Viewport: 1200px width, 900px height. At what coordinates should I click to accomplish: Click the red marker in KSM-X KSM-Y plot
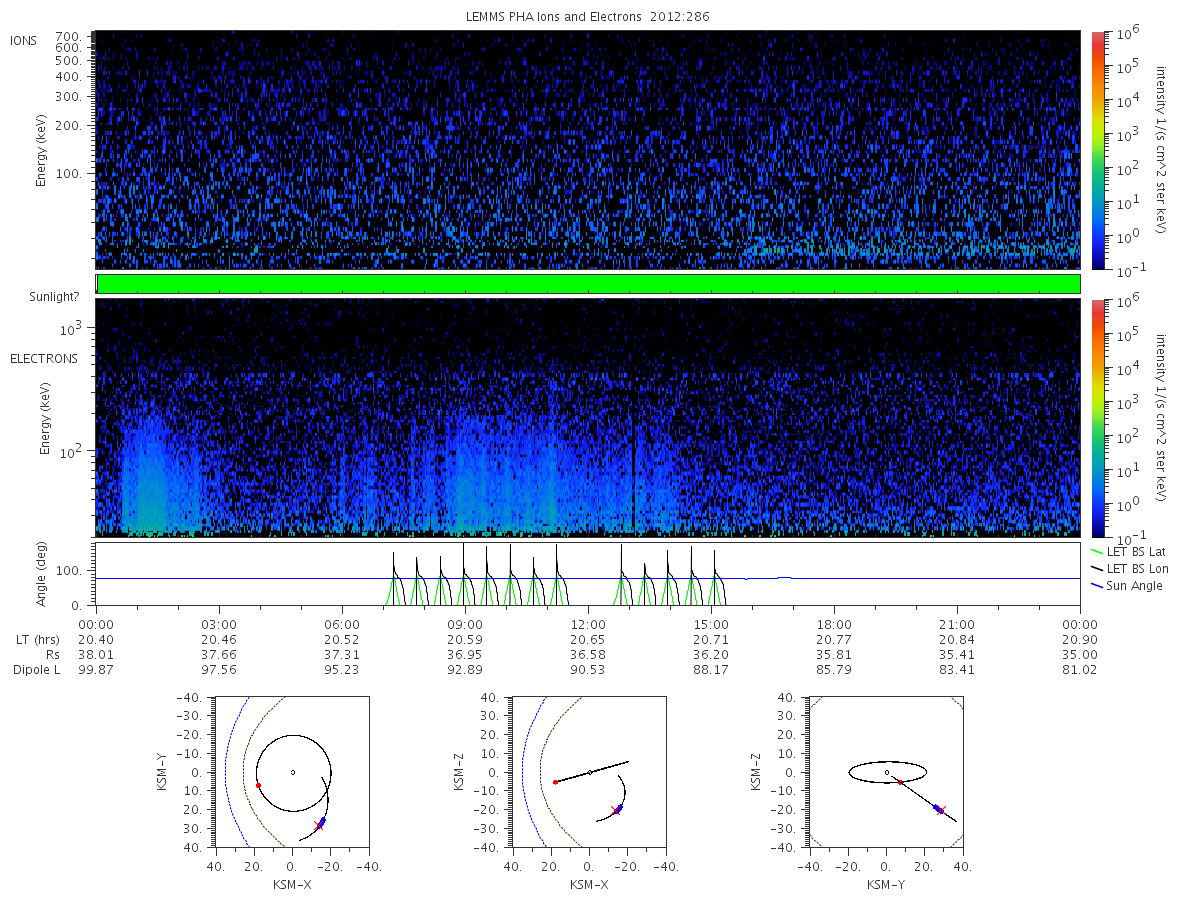[258, 785]
